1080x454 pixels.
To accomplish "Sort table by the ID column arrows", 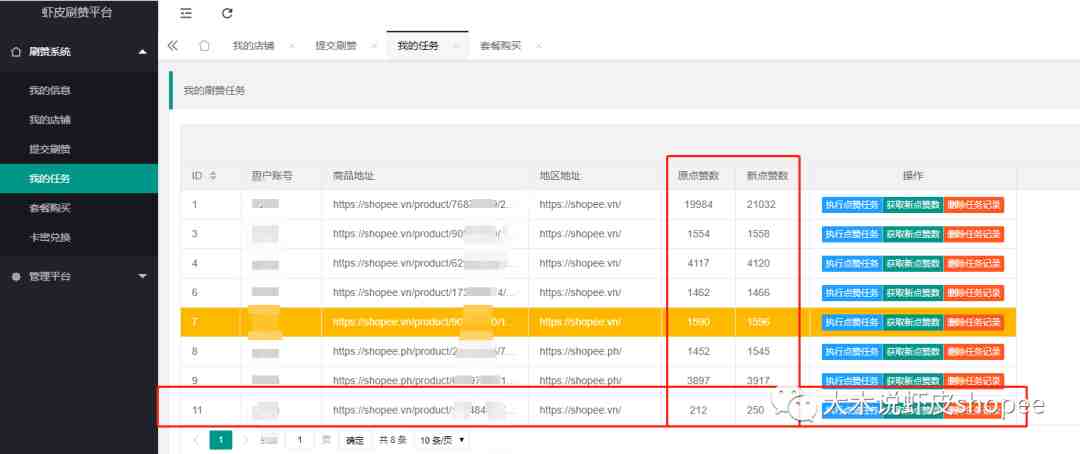I will pos(212,176).
